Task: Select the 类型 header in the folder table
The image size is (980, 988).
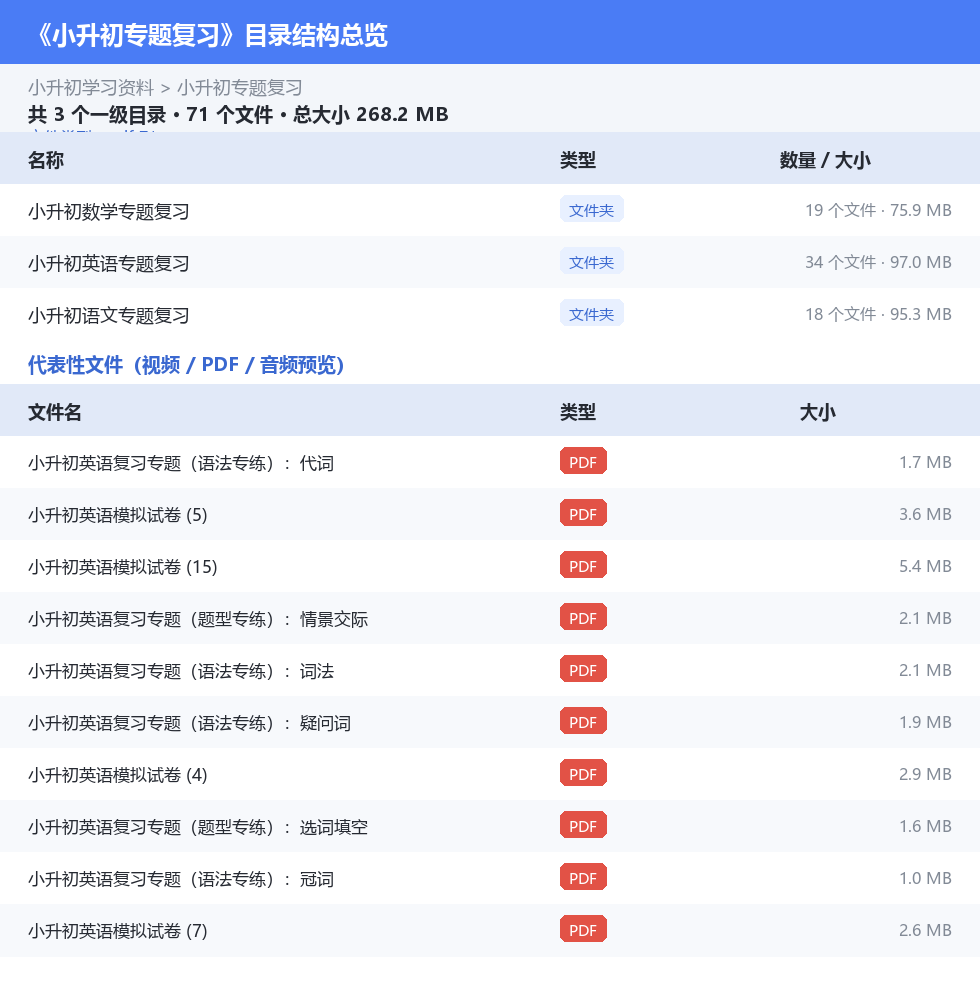Action: click(578, 160)
